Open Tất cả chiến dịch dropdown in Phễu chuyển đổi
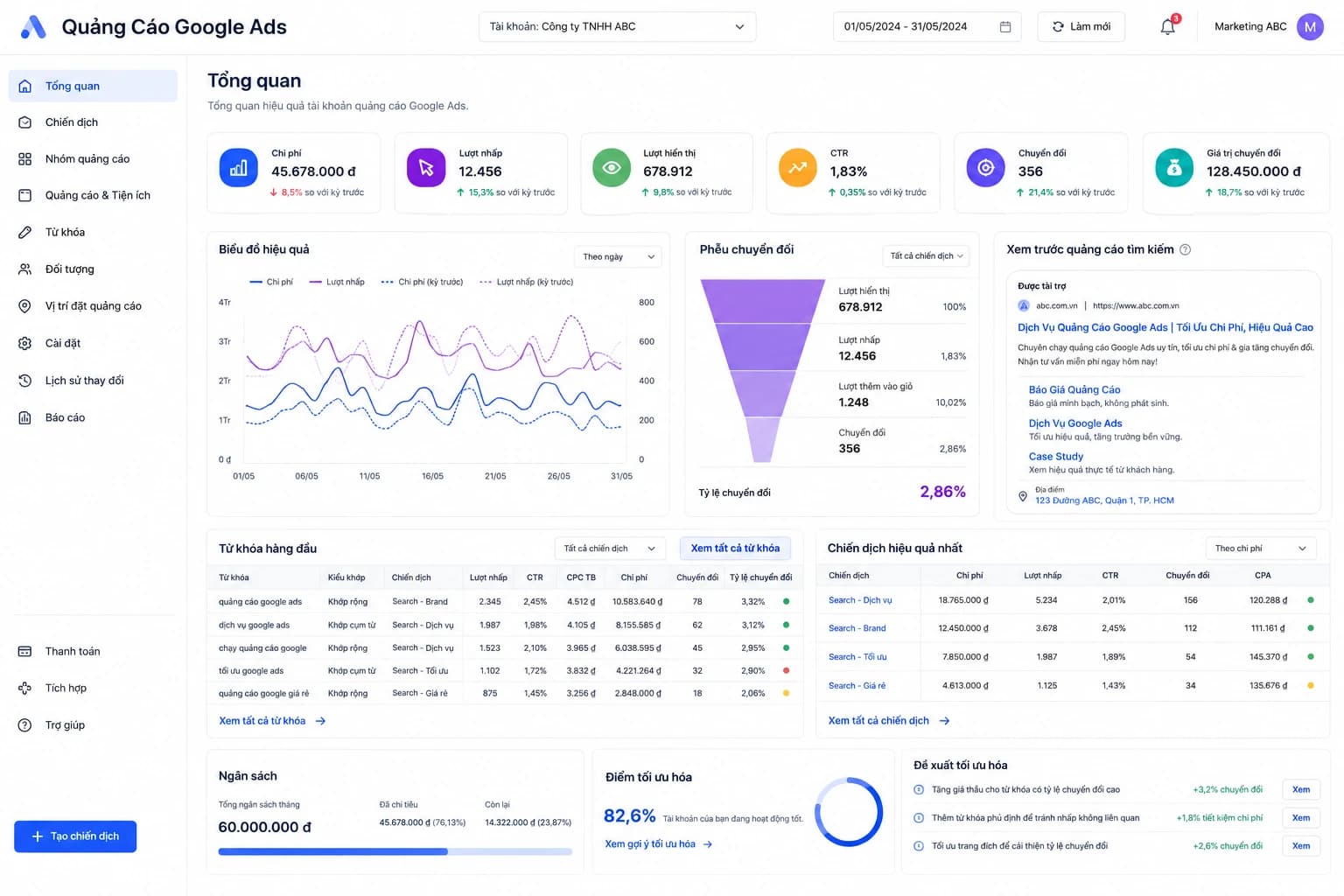 tap(926, 255)
